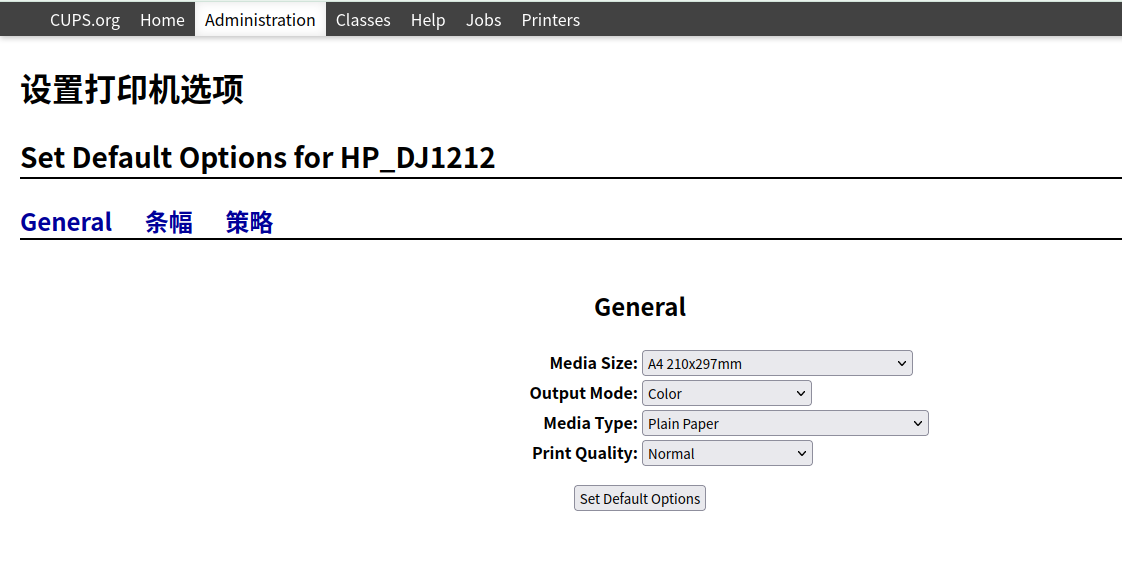Viewport: 1122px width, 583px height.
Task: Click the 'Print Quality:' field label
Action: pyautogui.click(x=584, y=454)
